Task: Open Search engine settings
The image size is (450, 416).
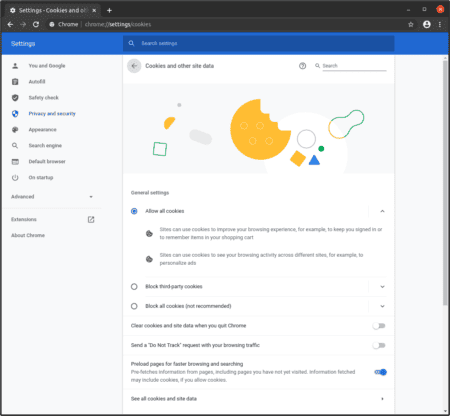Action: coord(45,146)
